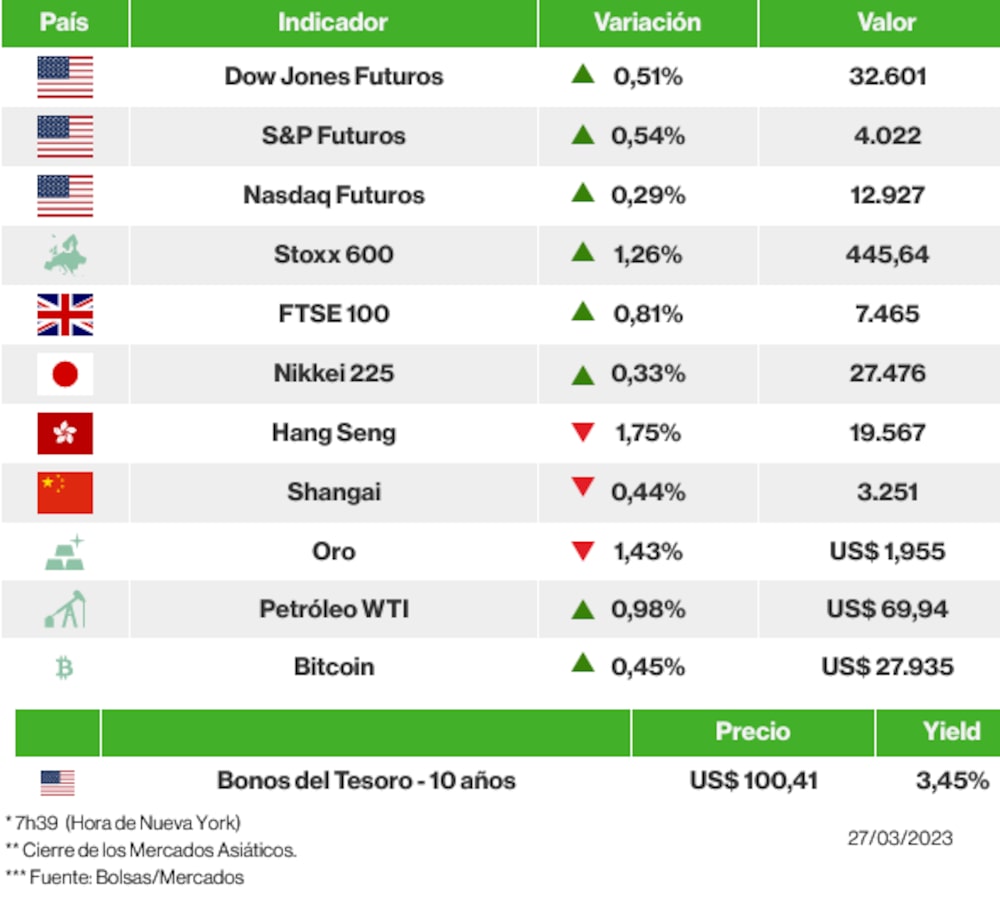Image resolution: width=1000 pixels, height=901 pixels.
Task: Click the Europe map icon
Action: pyautogui.click(x=65, y=255)
